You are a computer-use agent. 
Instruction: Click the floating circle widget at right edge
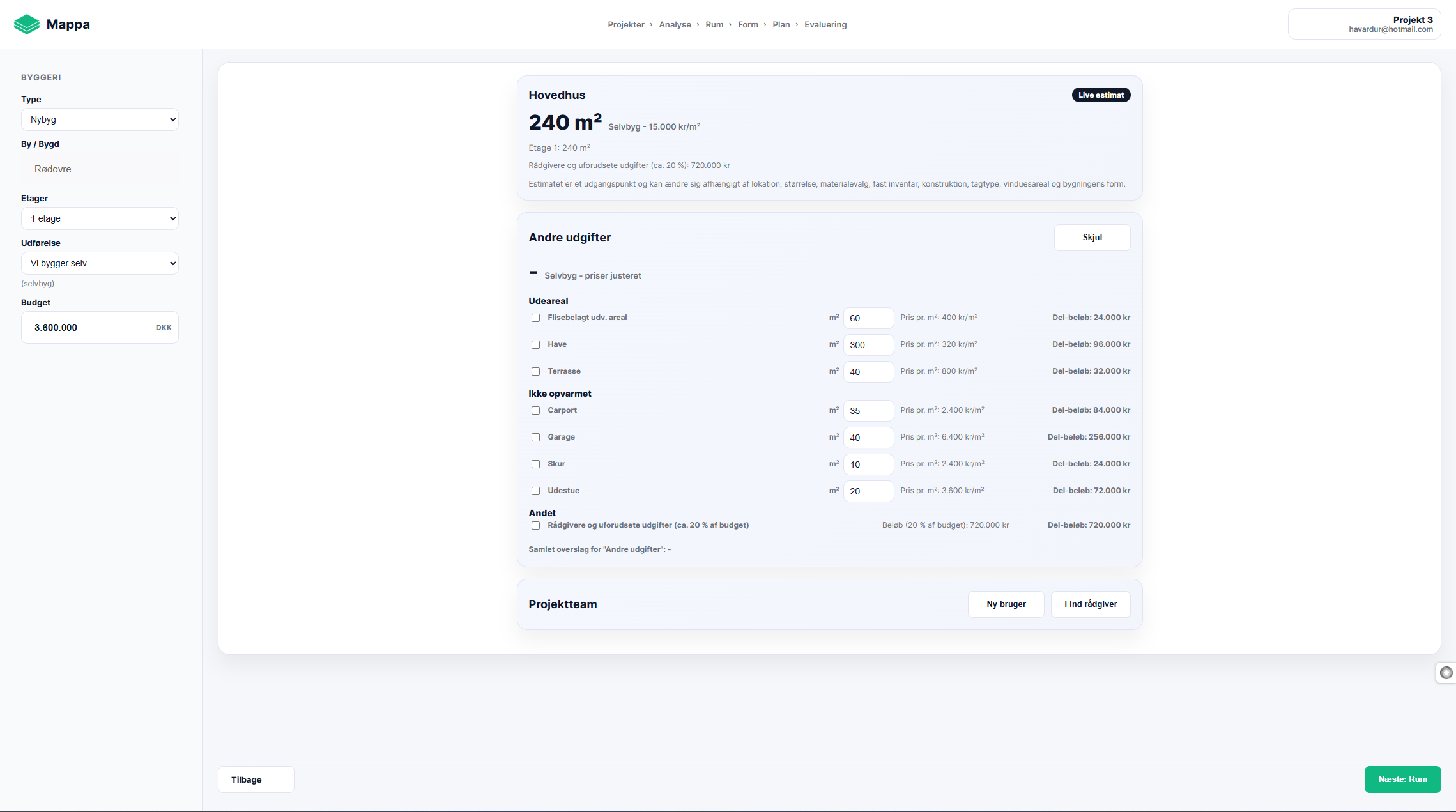[1446, 672]
